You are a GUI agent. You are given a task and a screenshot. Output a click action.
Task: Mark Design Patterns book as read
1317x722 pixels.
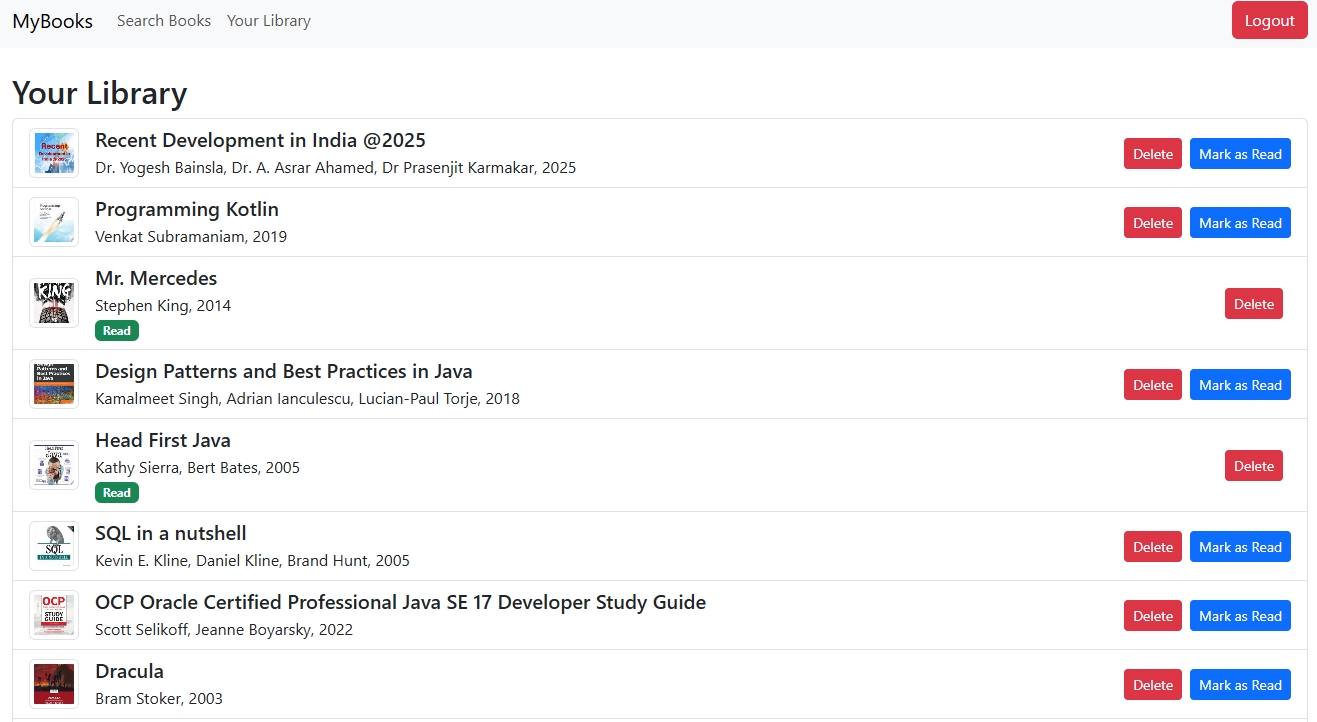pyautogui.click(x=1240, y=385)
